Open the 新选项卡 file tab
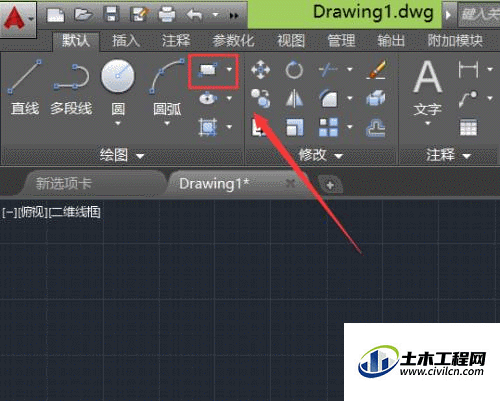The height and width of the screenshot is (401, 500). click(92, 184)
